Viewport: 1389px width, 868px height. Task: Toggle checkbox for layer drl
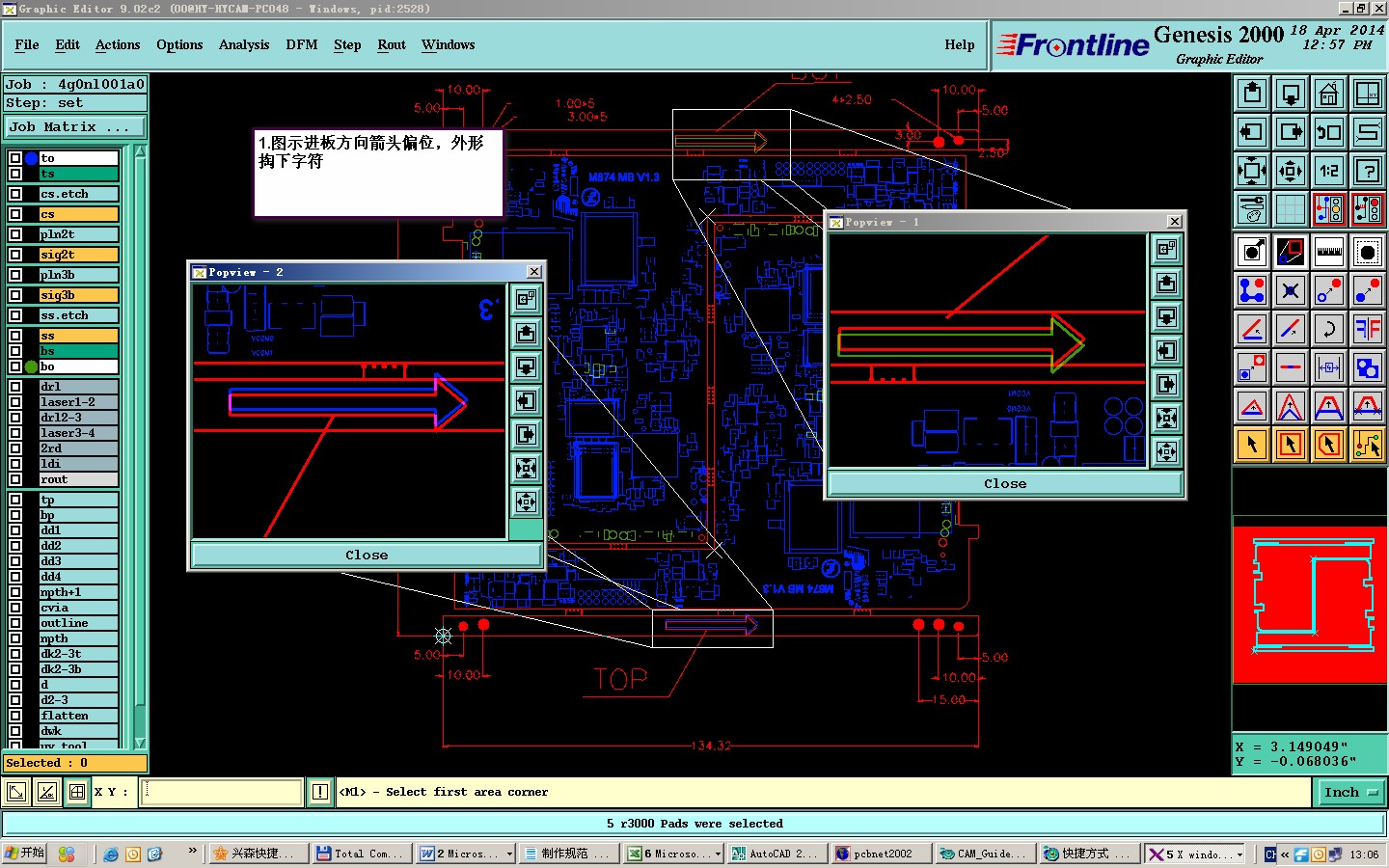tap(15, 387)
